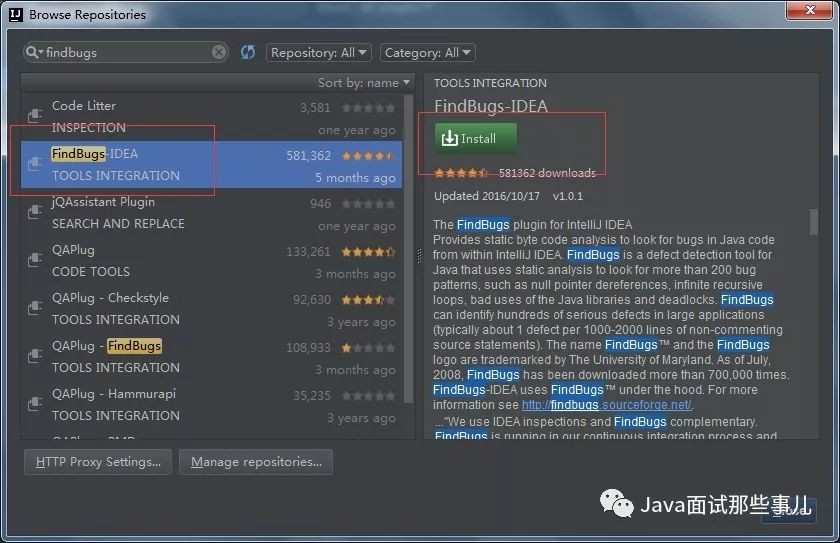The height and width of the screenshot is (543, 840).
Task: Open HTTP Proxy Settings
Action: coord(98,462)
